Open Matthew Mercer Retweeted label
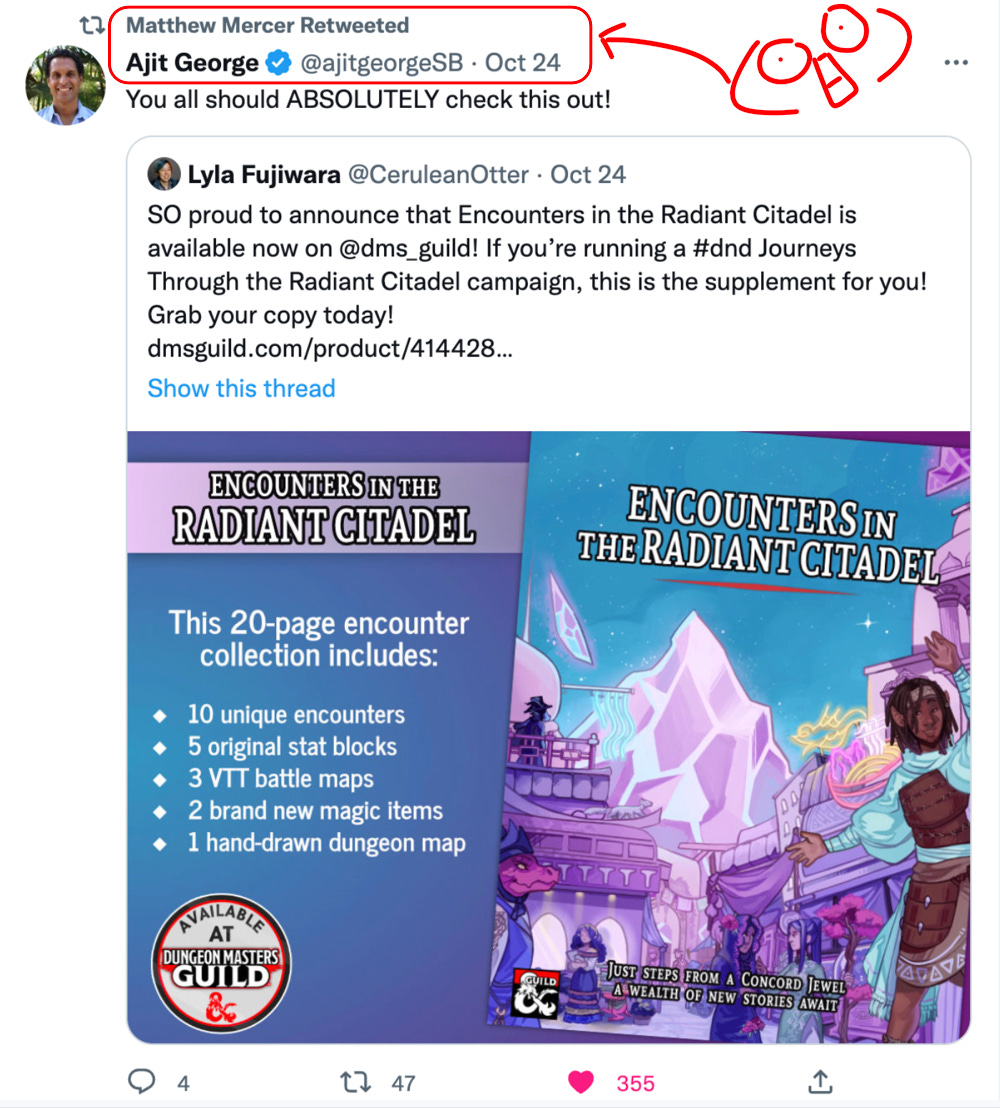The image size is (1000, 1108). tap(267, 25)
